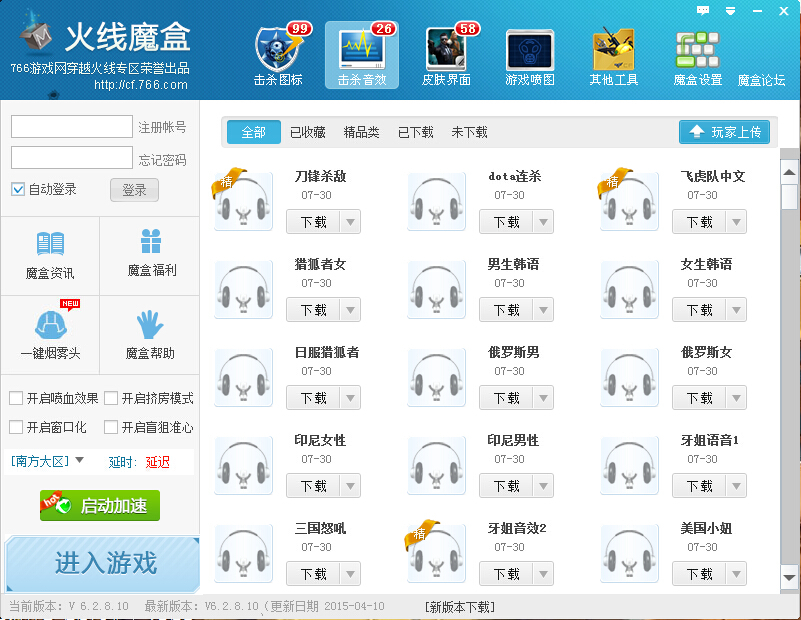Viewport: 801px width, 620px height.
Task: Enable the 开启窗口化 windowed mode checkbox
Action: 16,427
